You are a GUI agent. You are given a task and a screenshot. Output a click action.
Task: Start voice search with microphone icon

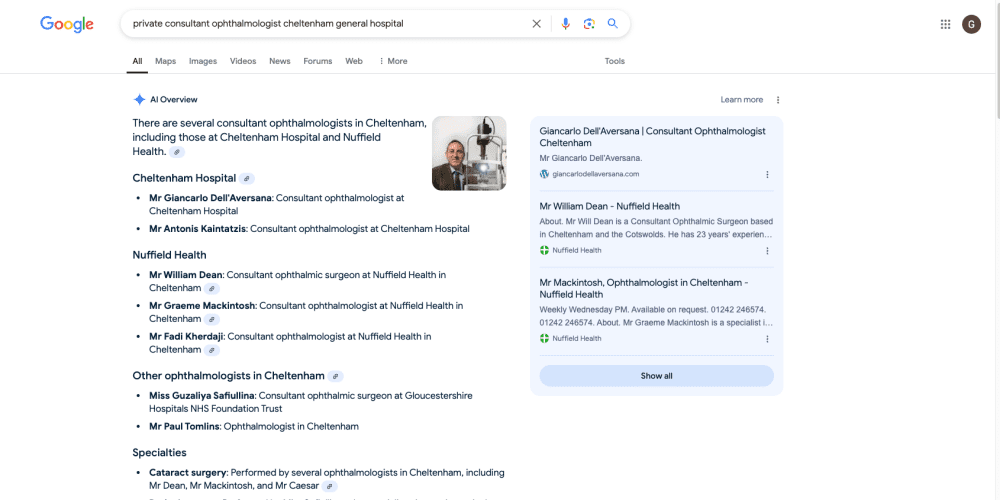(565, 24)
